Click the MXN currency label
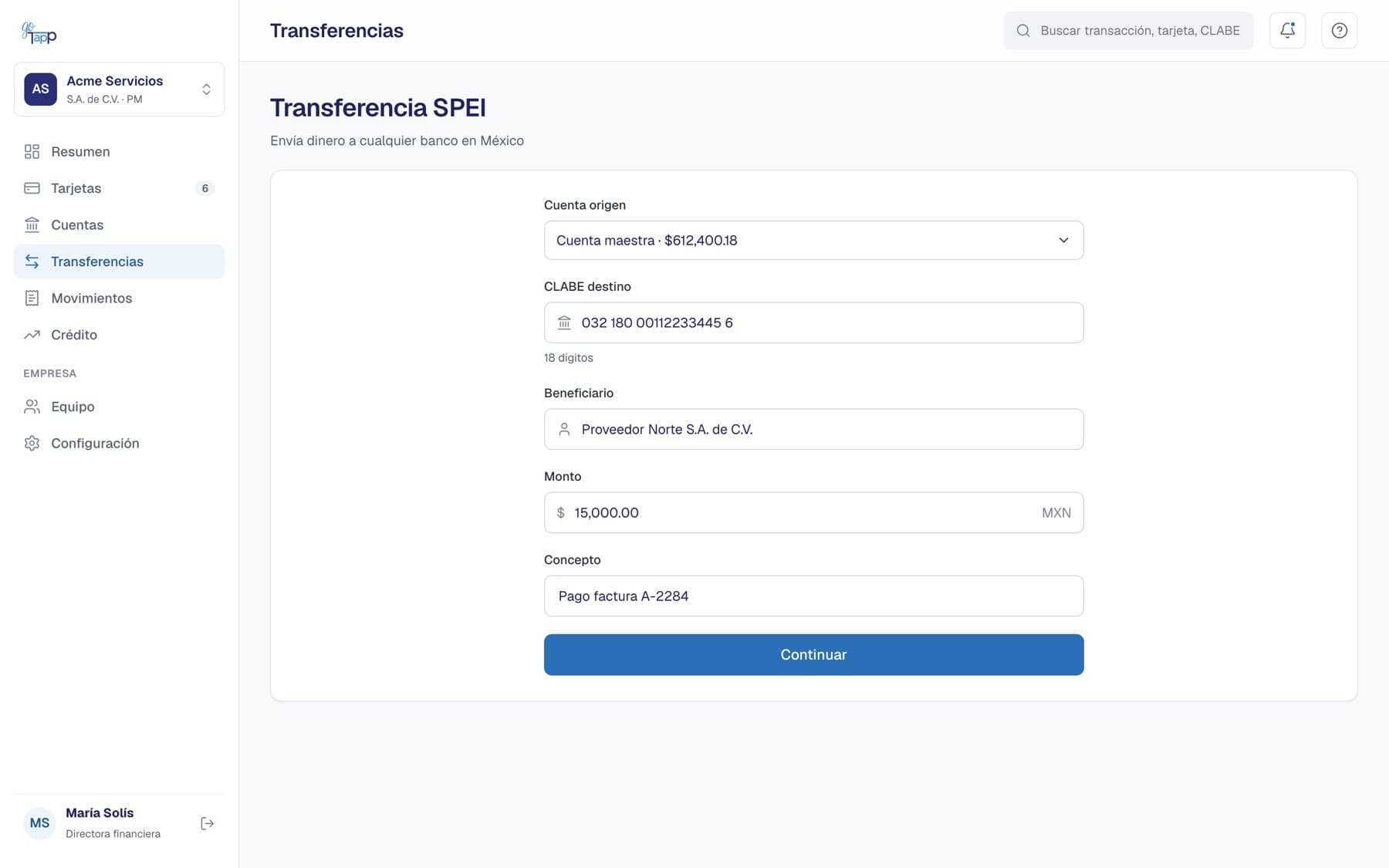The width and height of the screenshot is (1389, 868). pos(1056,512)
